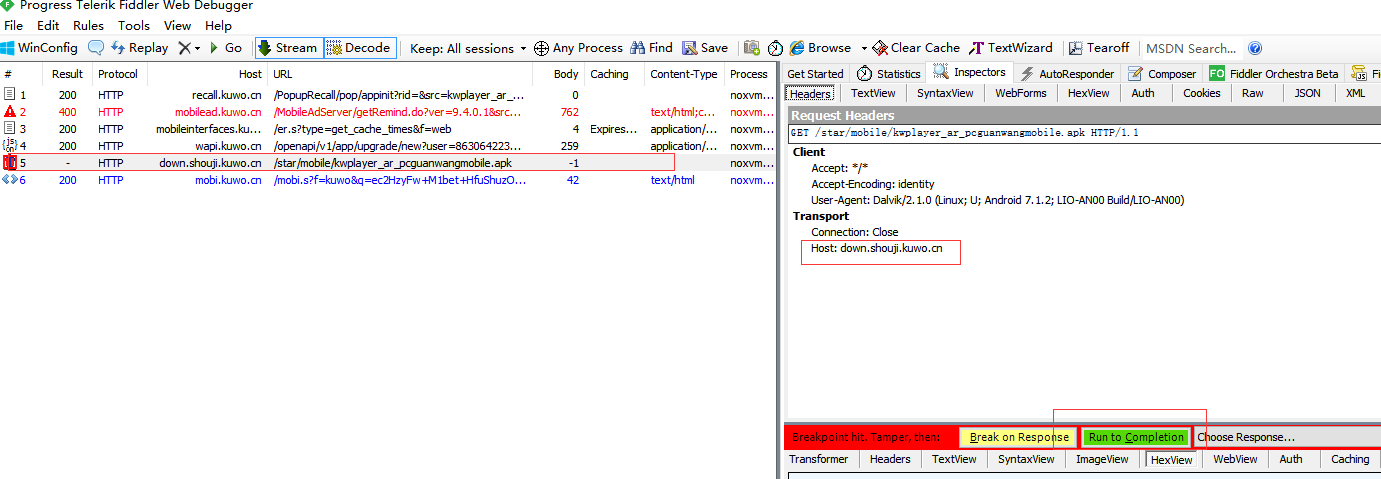Sort sessions by the Result column header
The image size is (1381, 479).
tap(68, 74)
